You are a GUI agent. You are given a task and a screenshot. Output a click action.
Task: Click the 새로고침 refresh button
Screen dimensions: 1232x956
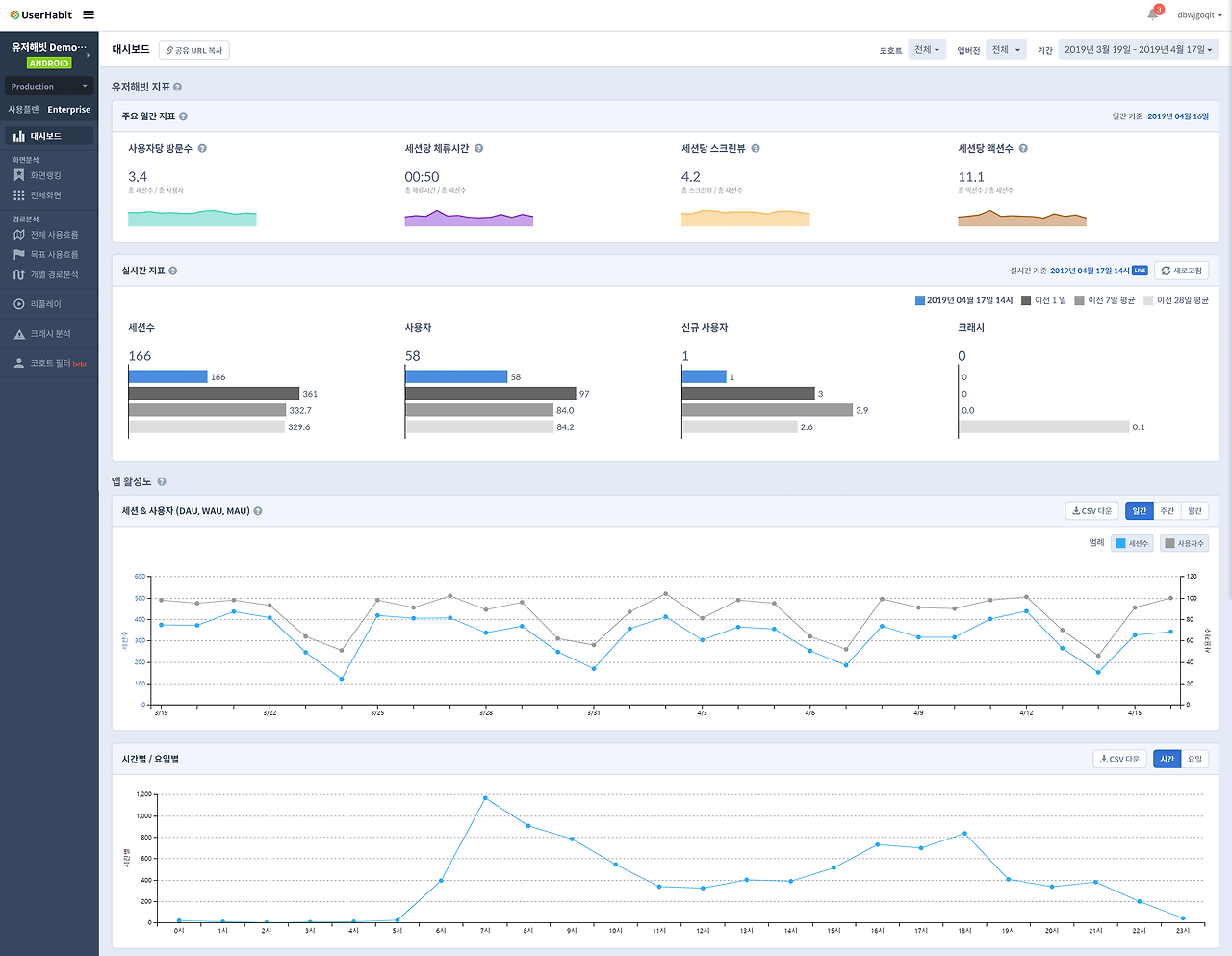(1182, 271)
